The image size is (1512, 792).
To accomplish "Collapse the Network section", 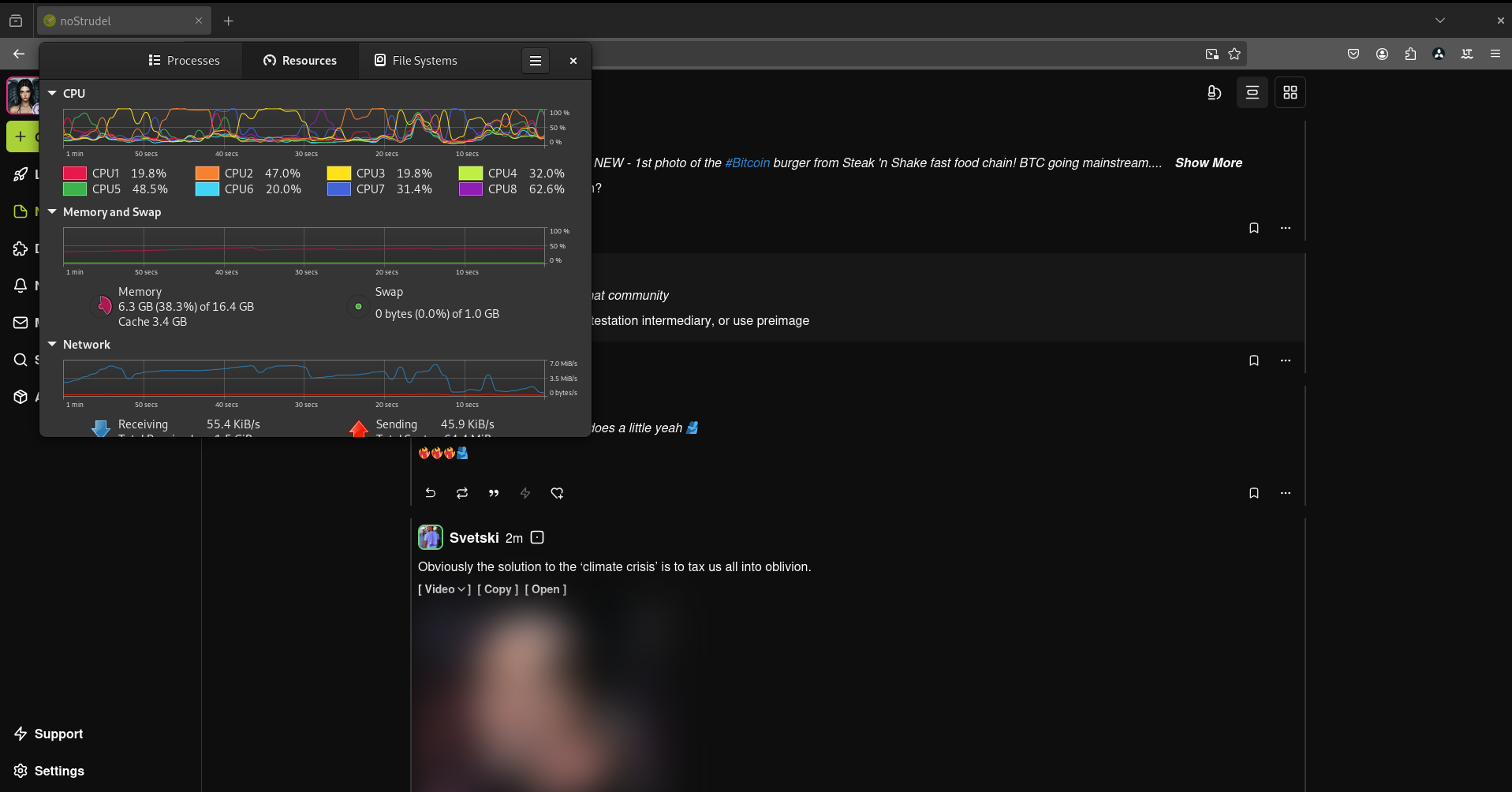I will coord(52,344).
